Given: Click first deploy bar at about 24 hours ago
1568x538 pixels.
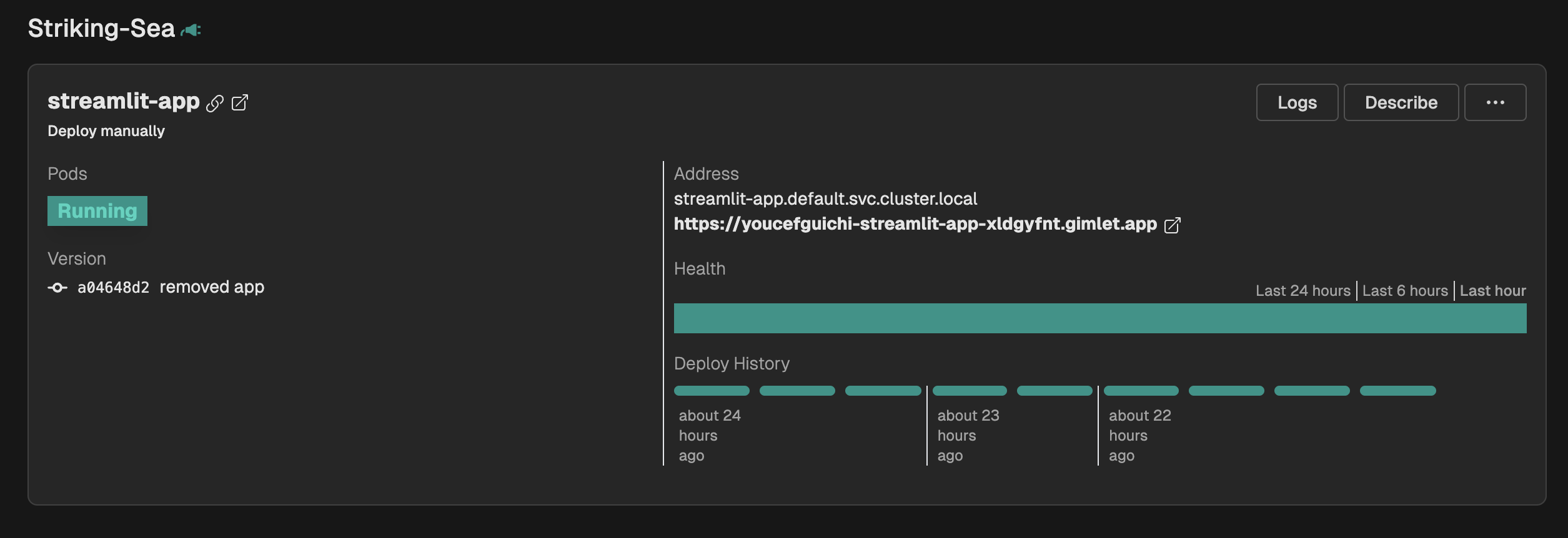Looking at the screenshot, I should coord(712,391).
